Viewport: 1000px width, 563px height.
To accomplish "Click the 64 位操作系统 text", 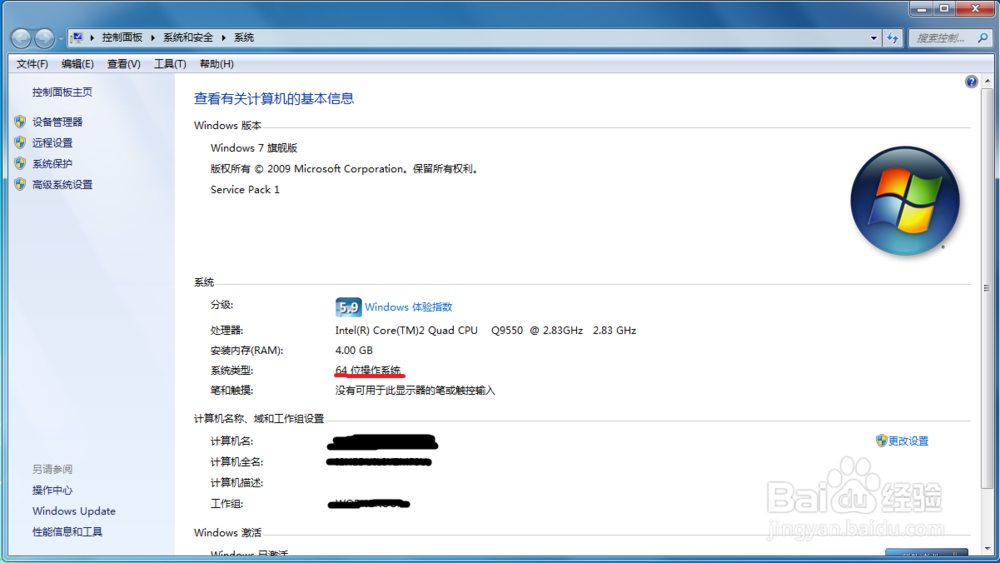I will tap(368, 370).
